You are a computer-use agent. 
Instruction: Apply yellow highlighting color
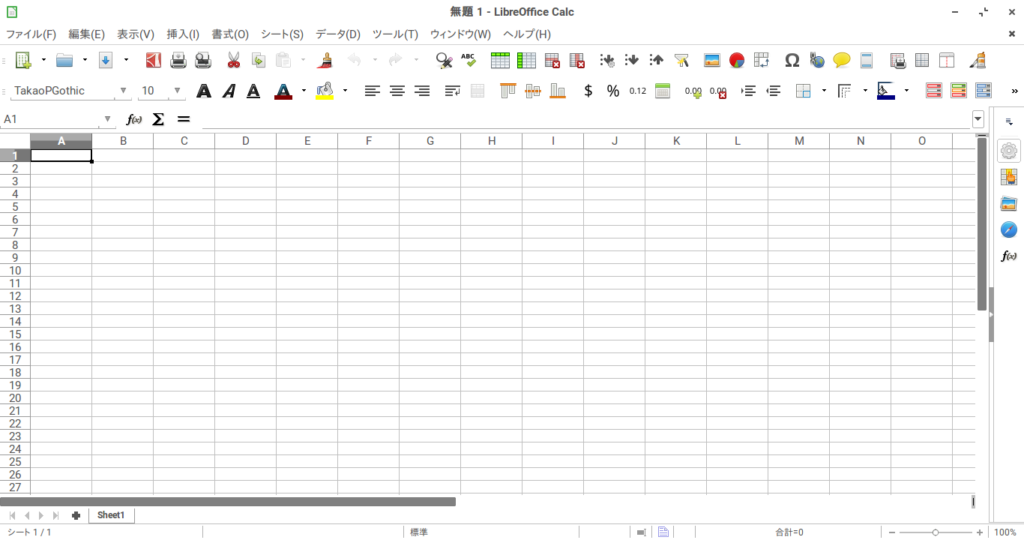(325, 91)
